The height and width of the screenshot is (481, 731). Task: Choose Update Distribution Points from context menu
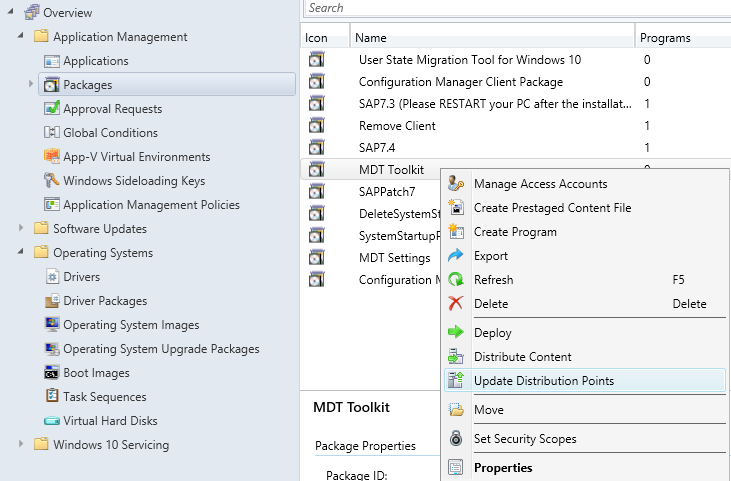tap(543, 381)
